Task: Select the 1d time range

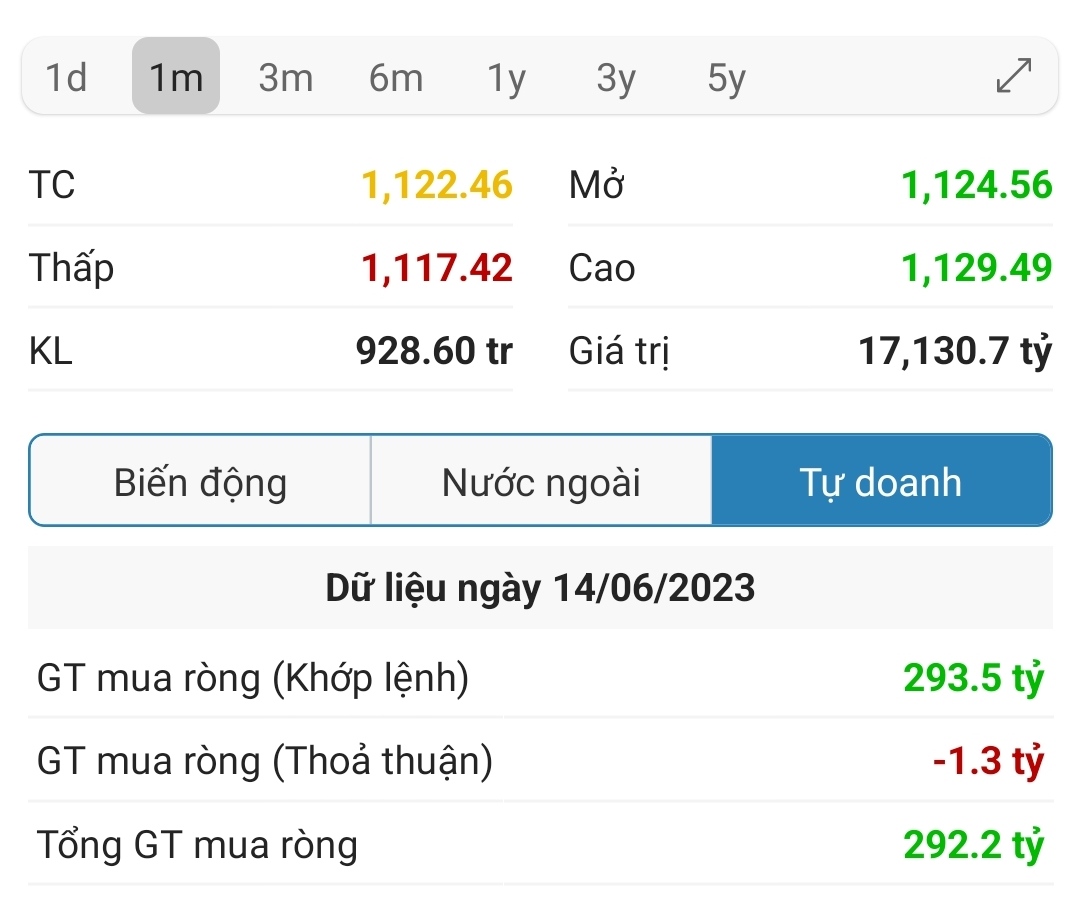Action: (x=67, y=77)
